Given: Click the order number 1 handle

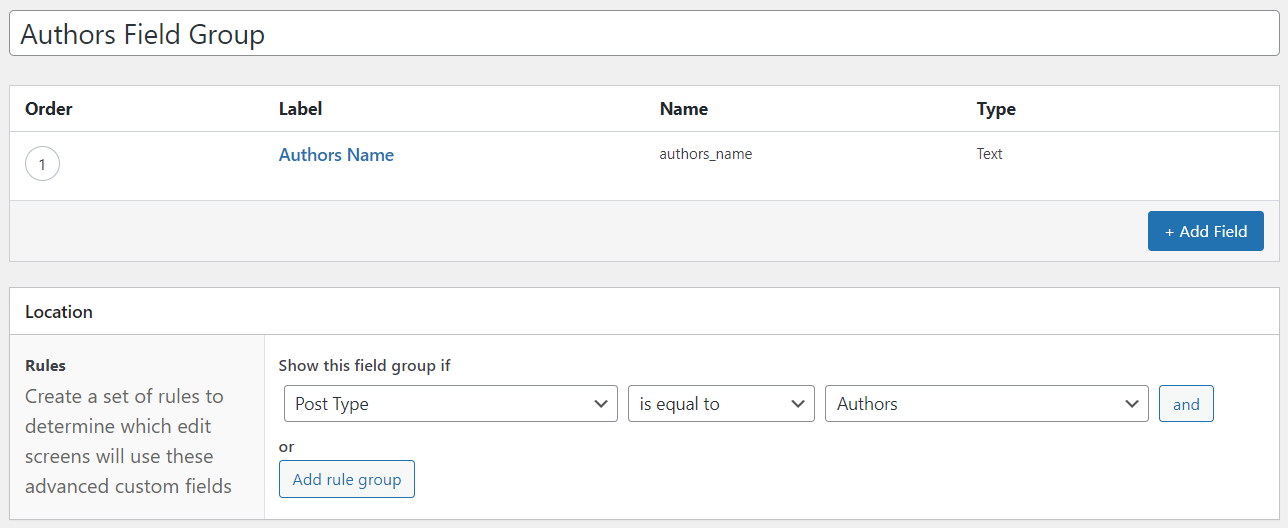Looking at the screenshot, I should (42, 164).
